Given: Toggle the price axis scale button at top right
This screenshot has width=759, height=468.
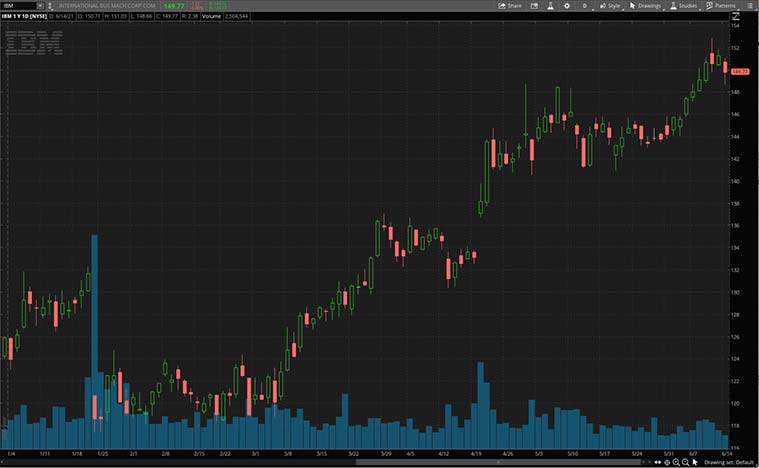Looking at the screenshot, I should tap(737, 16).
